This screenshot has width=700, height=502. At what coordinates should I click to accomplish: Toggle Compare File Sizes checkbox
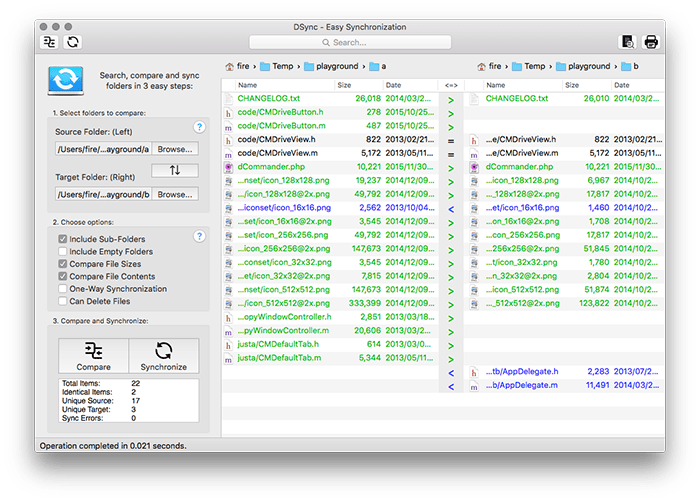tap(62, 264)
